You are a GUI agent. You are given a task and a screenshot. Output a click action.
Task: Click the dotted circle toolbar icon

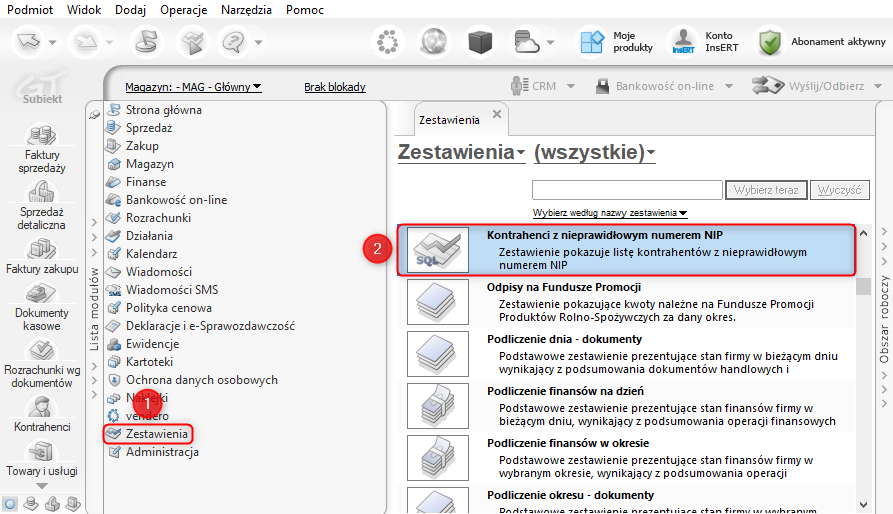pos(388,42)
